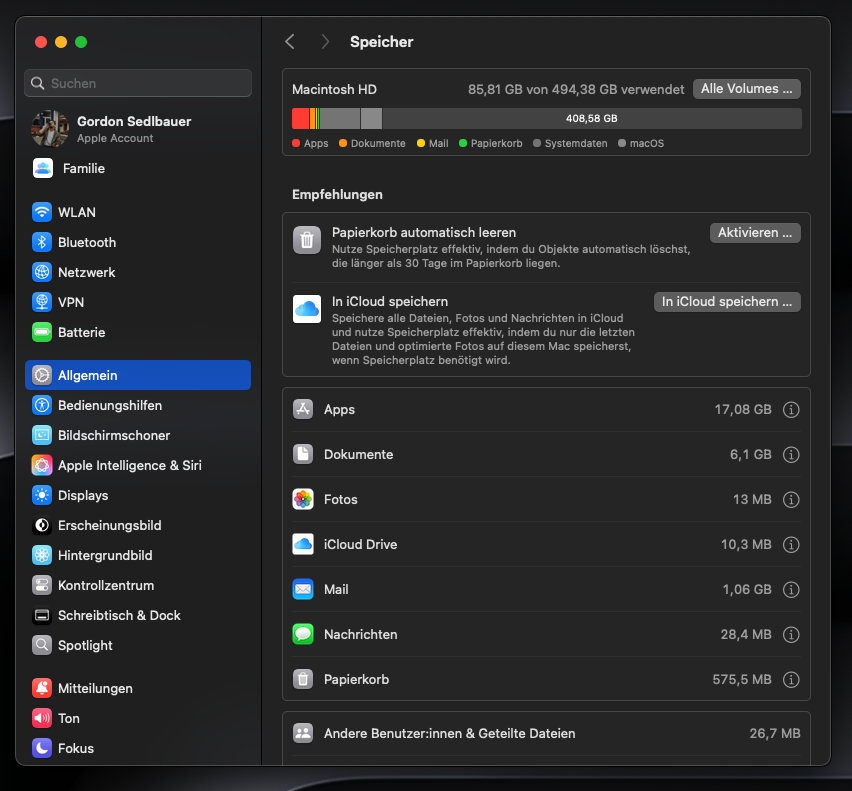Open Displays settings
852x791 pixels.
(40, 495)
